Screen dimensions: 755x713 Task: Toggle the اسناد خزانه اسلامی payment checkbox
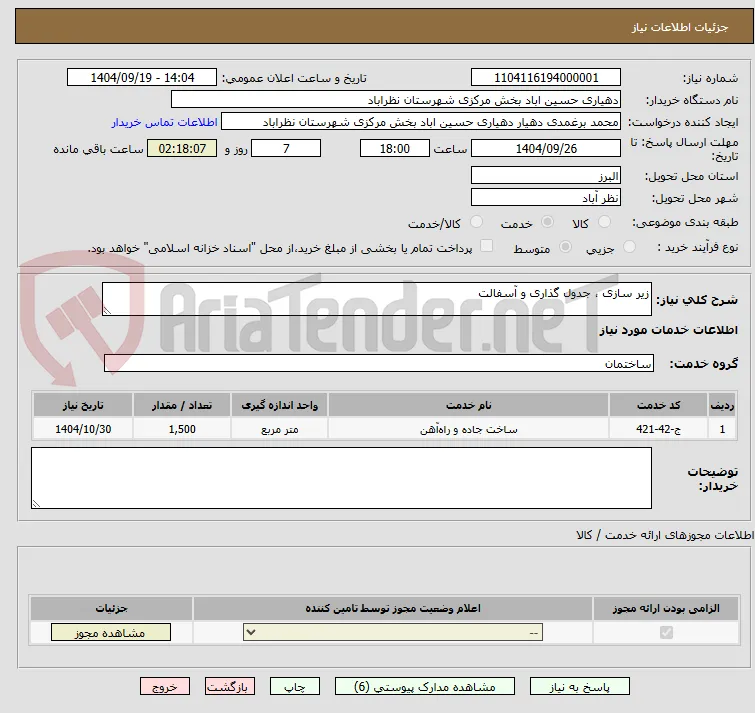(487, 246)
